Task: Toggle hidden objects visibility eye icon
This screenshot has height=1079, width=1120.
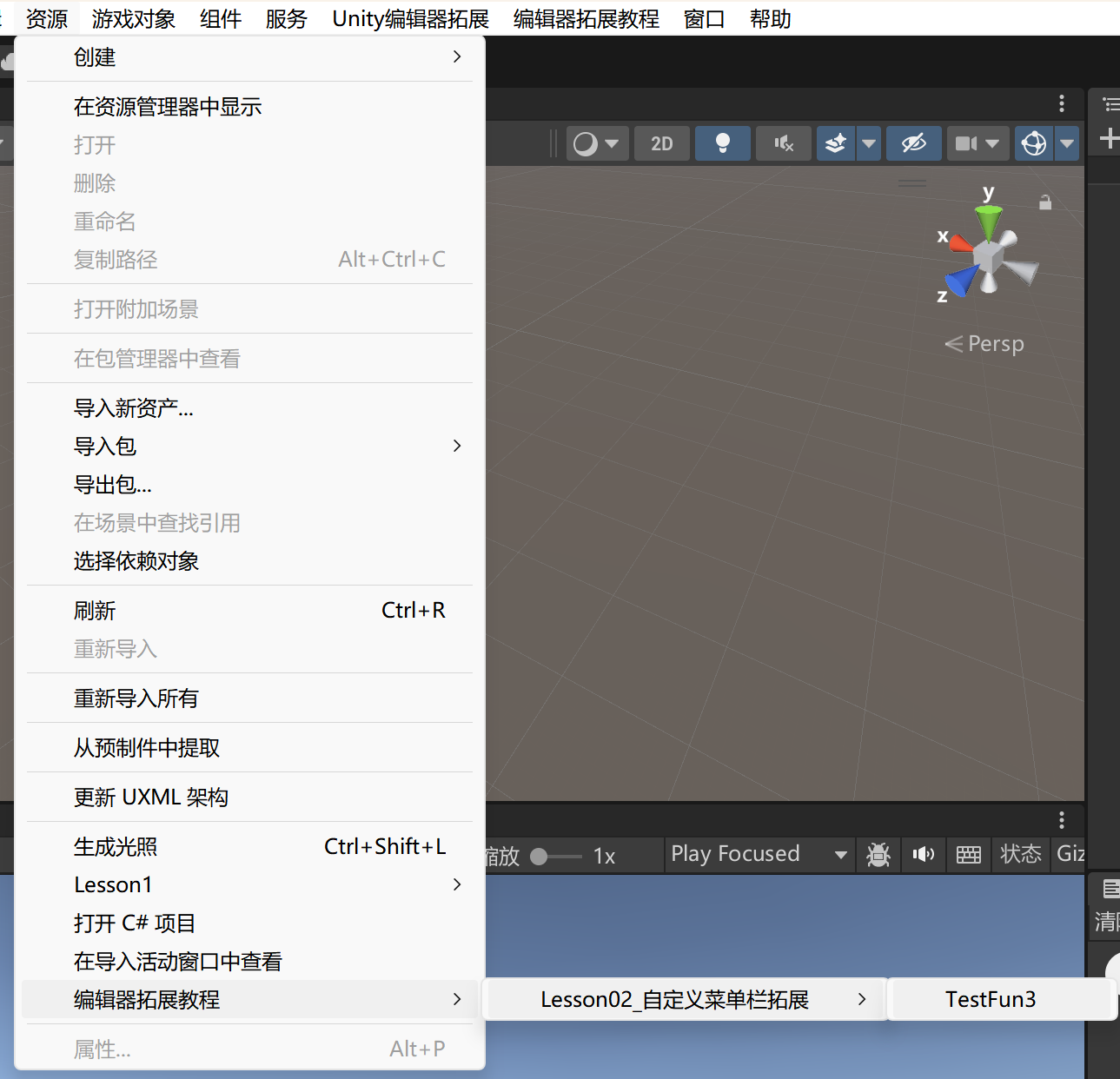Action: 913,143
